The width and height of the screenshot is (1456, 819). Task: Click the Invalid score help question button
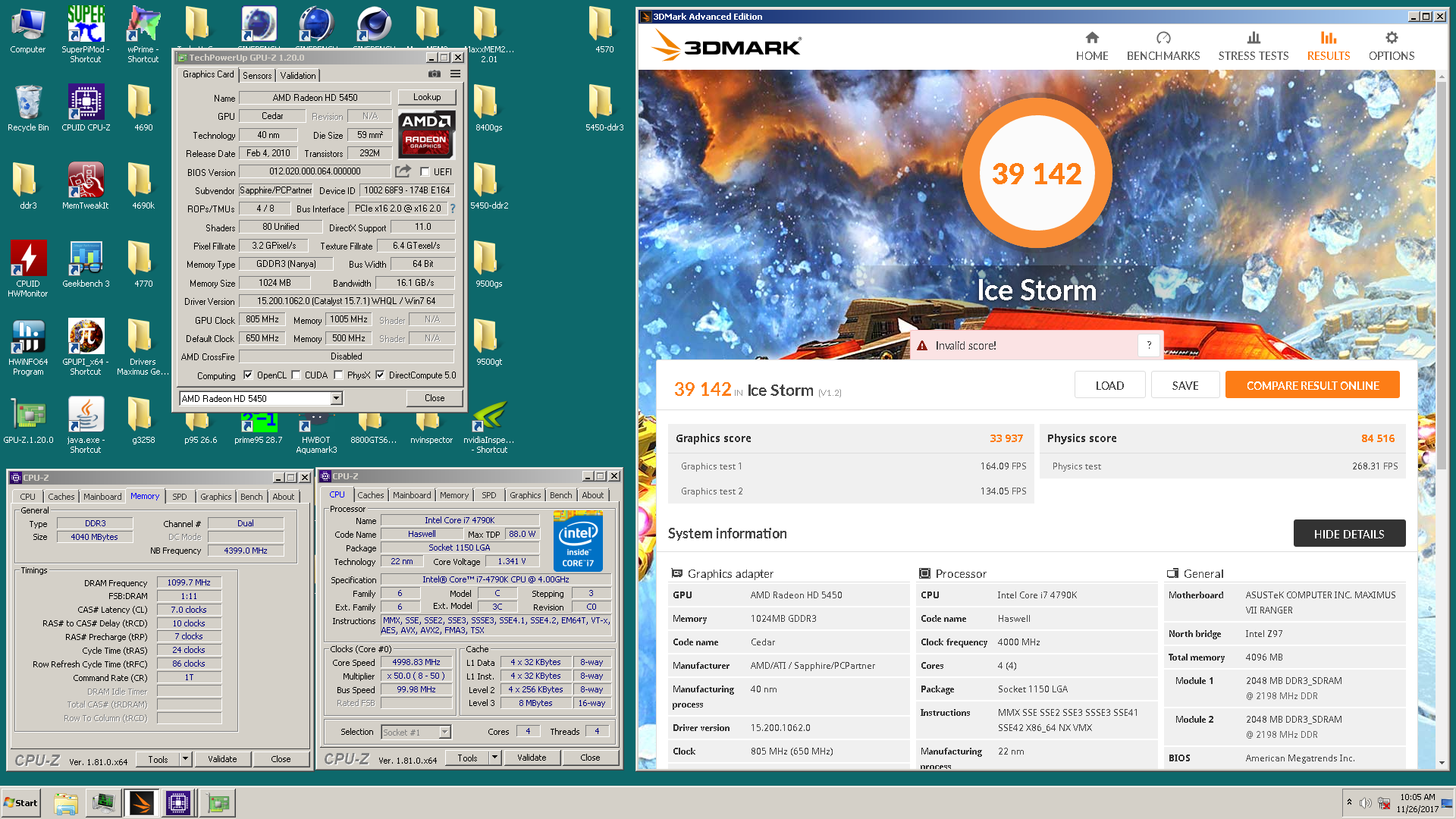(1149, 345)
